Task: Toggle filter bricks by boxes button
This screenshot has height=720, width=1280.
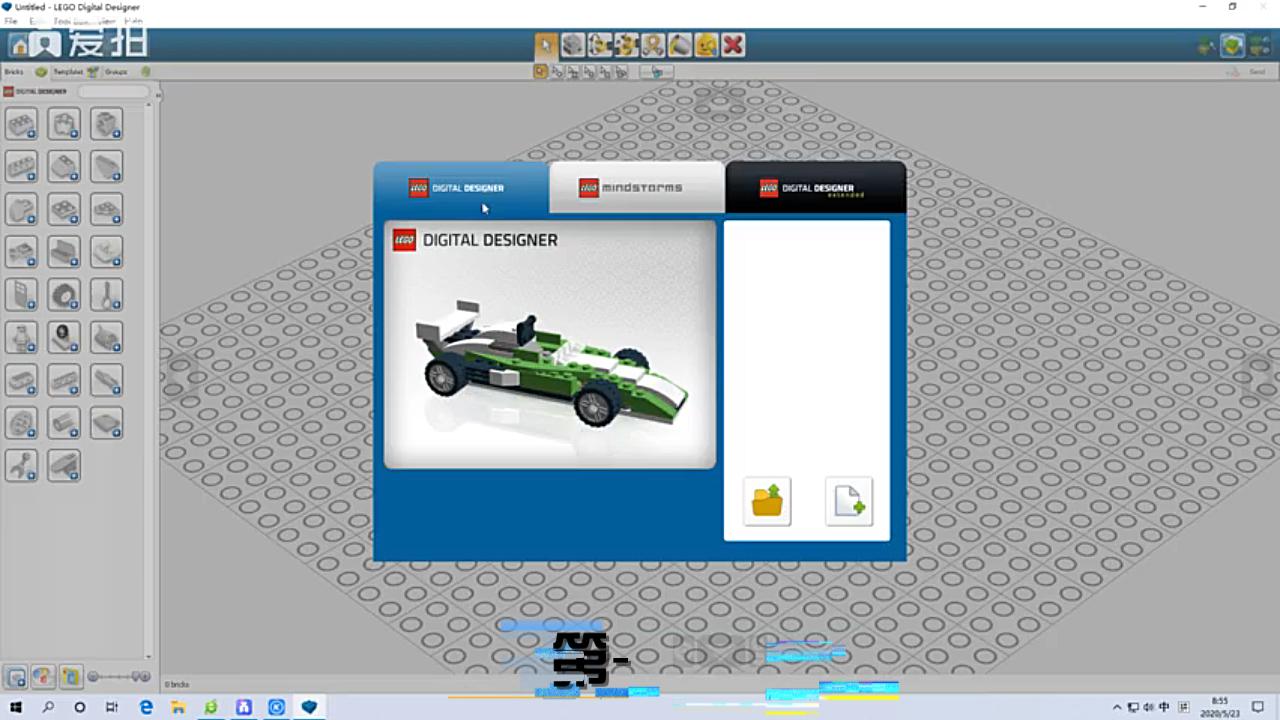Action: click(16, 677)
